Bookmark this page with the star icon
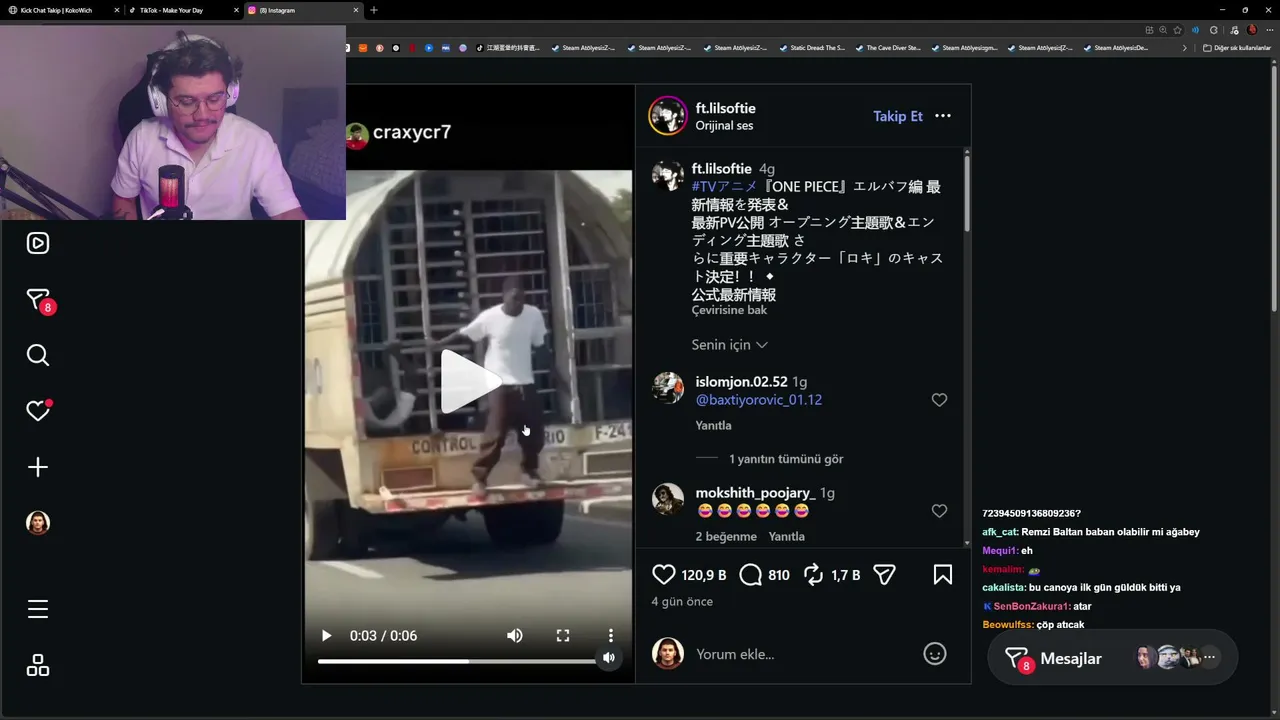This screenshot has width=1280, height=720. 1178,30
